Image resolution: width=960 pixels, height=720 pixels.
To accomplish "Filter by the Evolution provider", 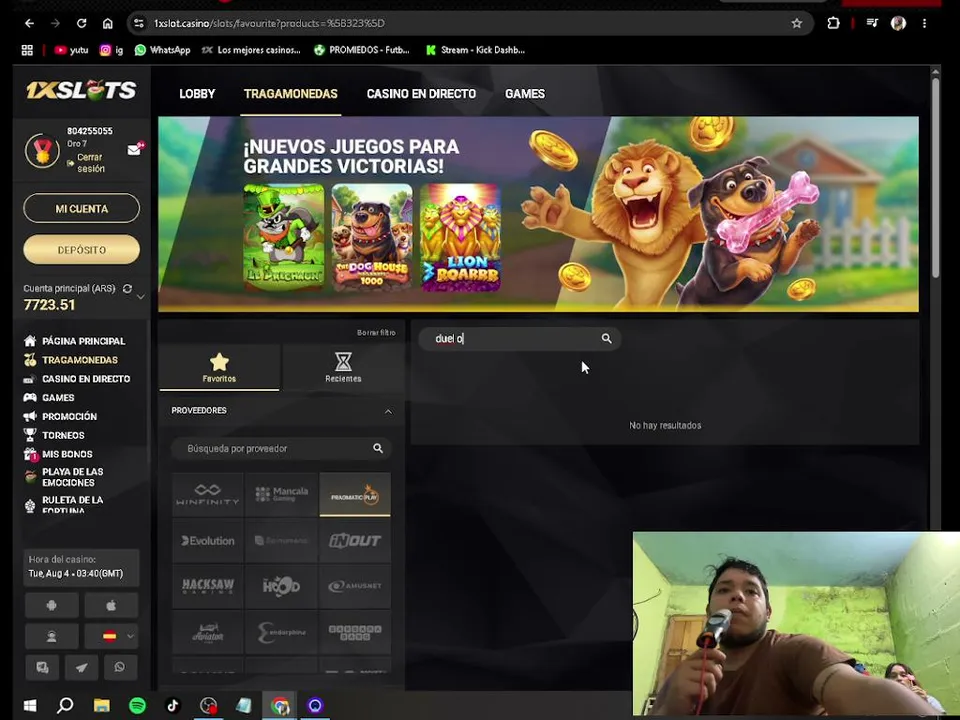I will pyautogui.click(x=208, y=541).
